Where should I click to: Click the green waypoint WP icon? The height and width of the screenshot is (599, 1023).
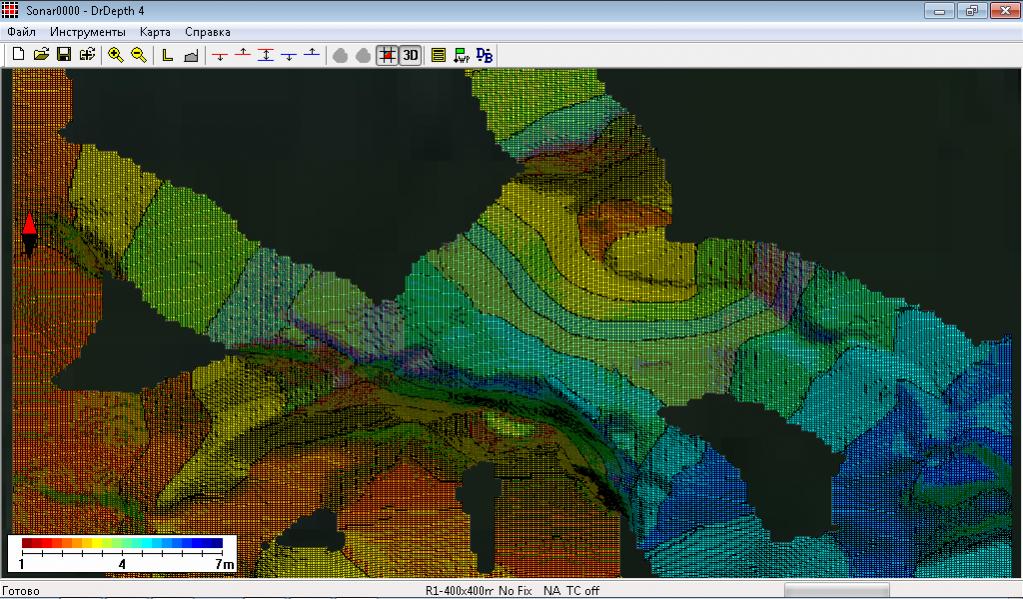461,55
